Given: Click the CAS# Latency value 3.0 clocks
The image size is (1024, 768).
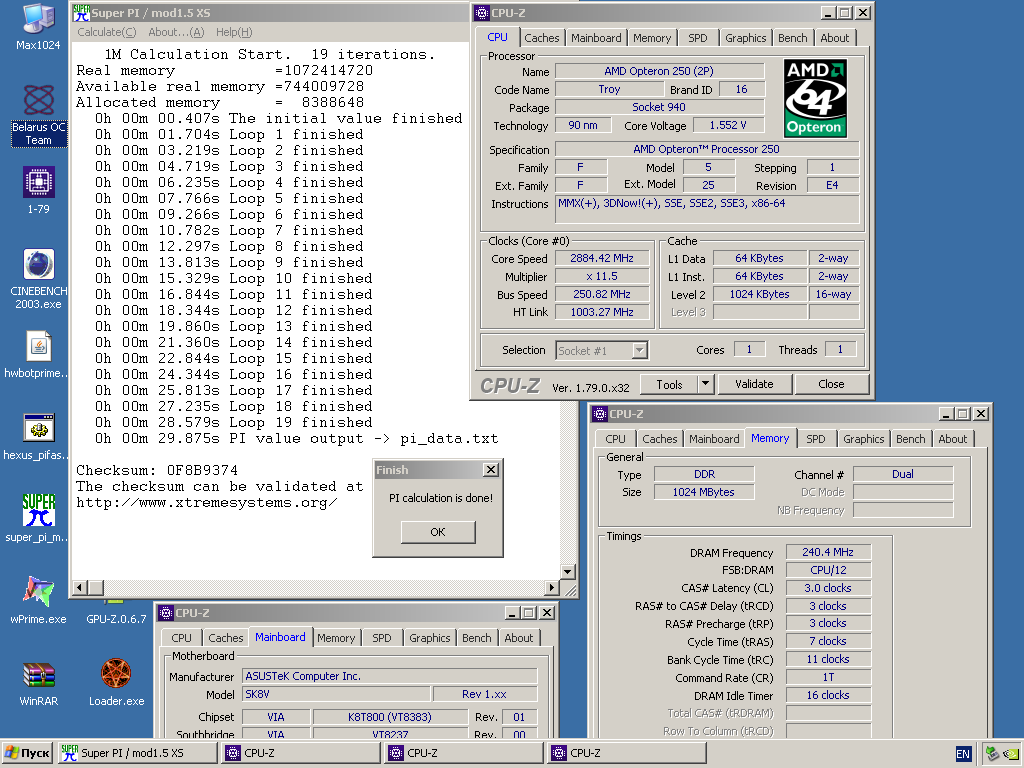Looking at the screenshot, I should pos(827,588).
